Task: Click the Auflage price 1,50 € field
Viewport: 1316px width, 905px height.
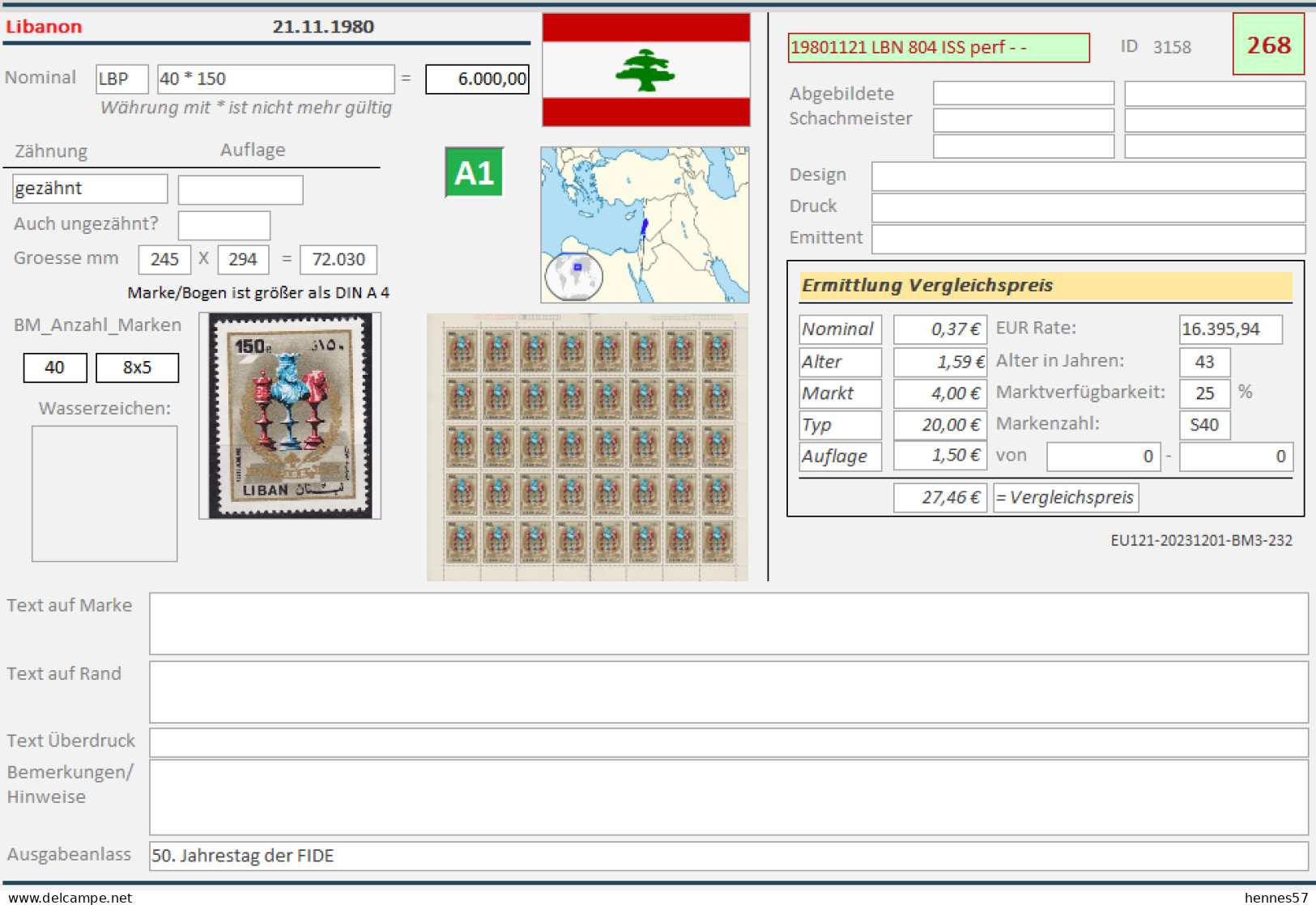Action: (x=940, y=456)
